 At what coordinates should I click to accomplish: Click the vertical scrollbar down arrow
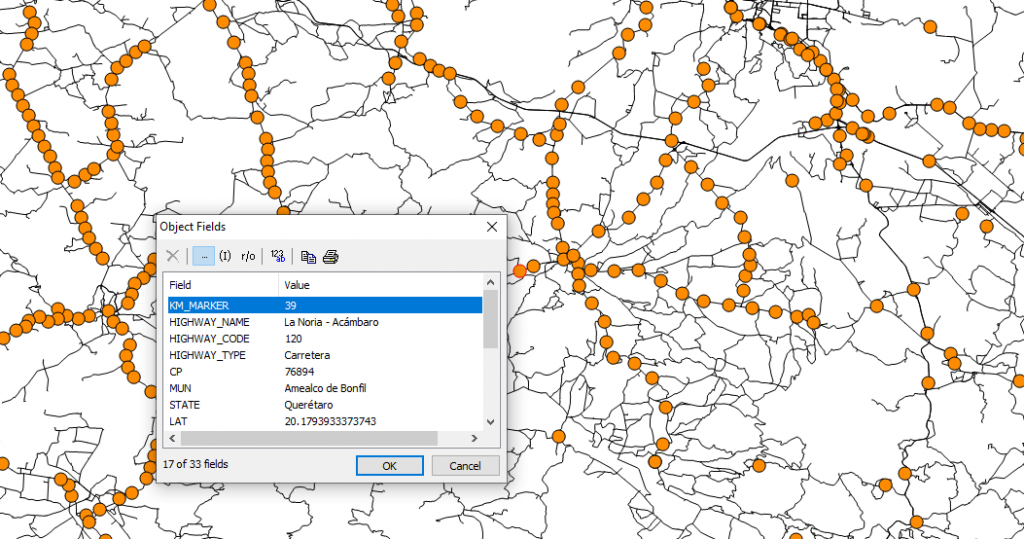click(491, 422)
